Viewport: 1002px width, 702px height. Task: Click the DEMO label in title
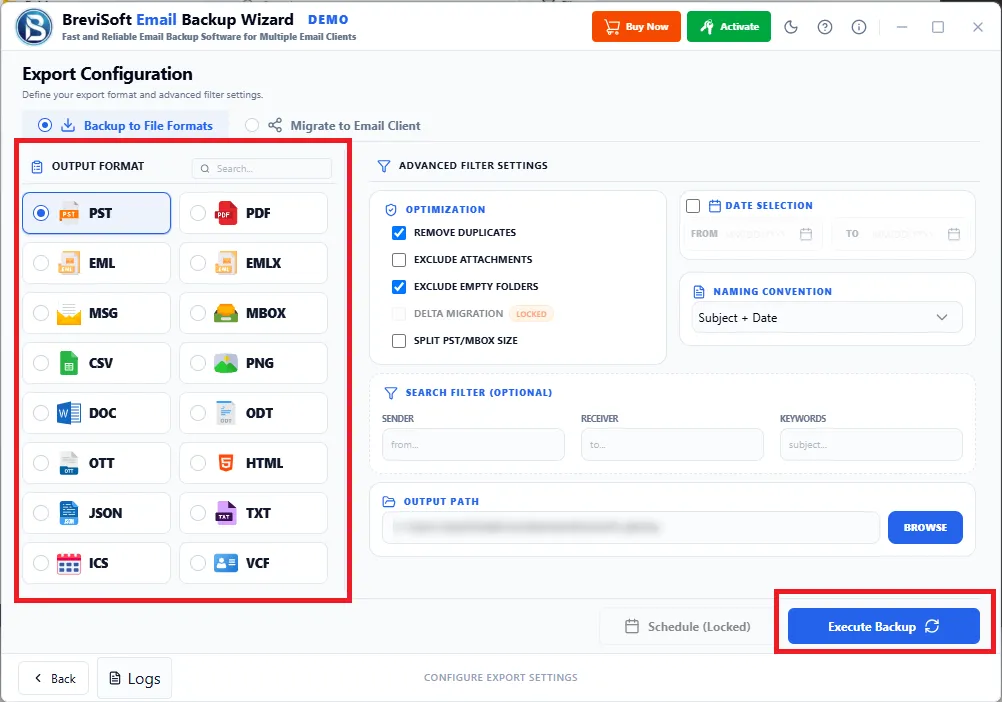328,20
